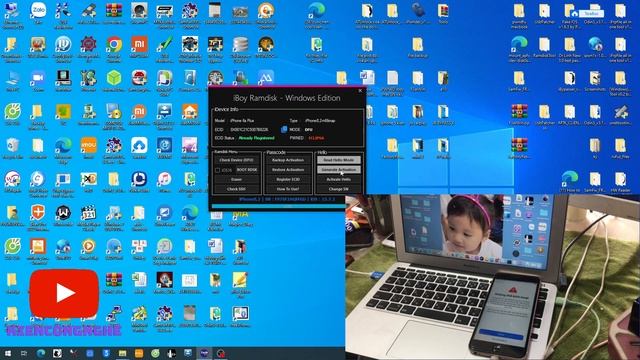Open File Explorer from the taskbar
The height and width of the screenshot is (360, 640).
(122, 353)
